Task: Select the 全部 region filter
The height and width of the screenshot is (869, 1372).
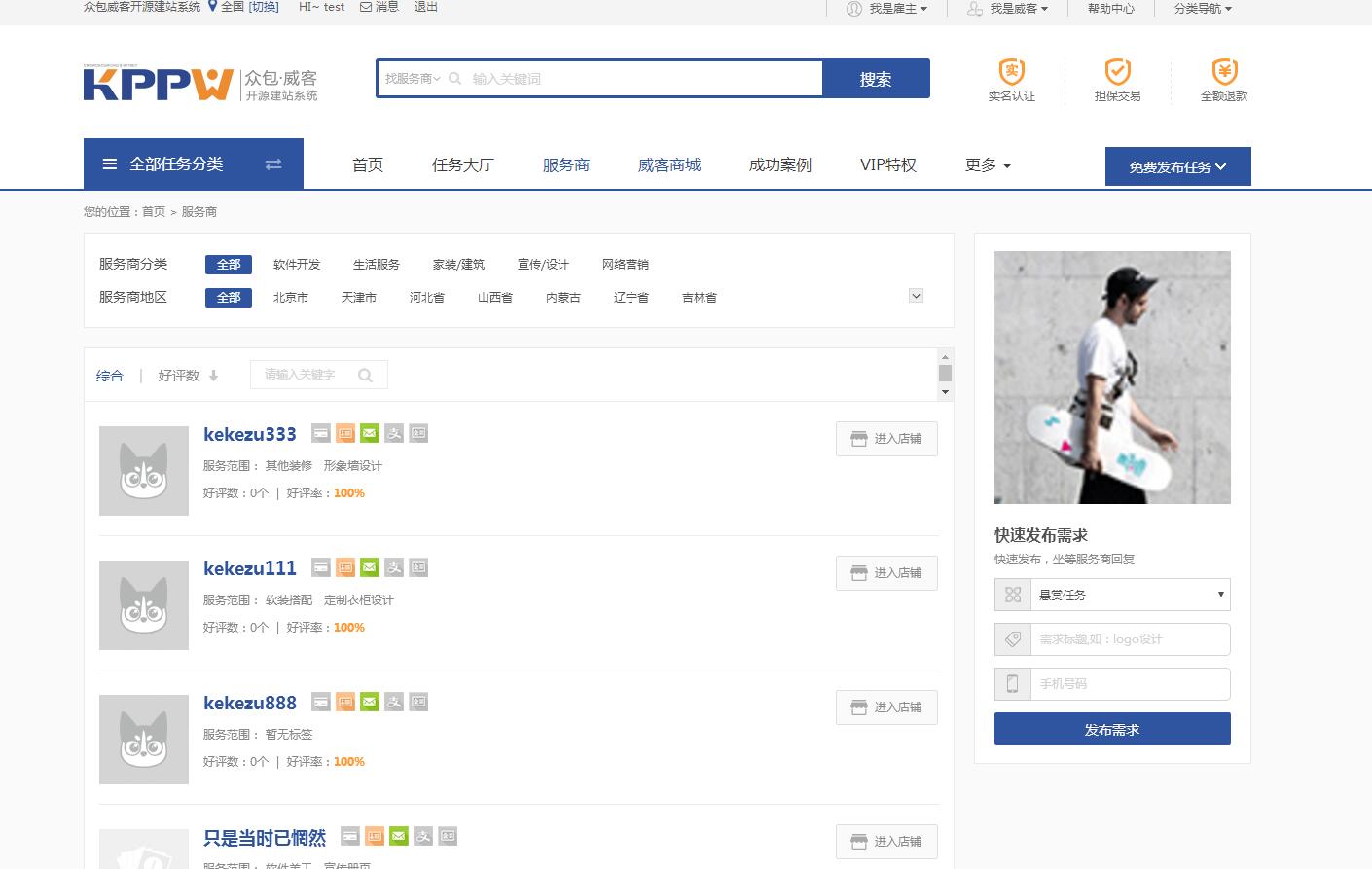Action: [x=229, y=298]
